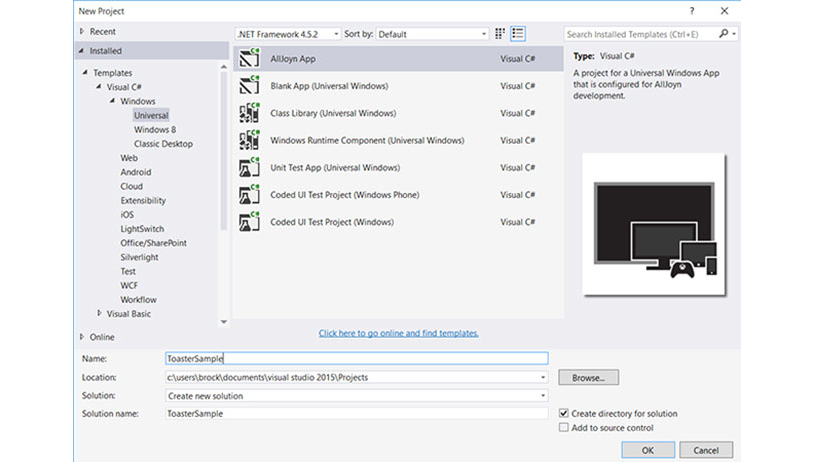This screenshot has height=462, width=814.
Task: Collapse the Visual C# tree node
Action: [99, 87]
